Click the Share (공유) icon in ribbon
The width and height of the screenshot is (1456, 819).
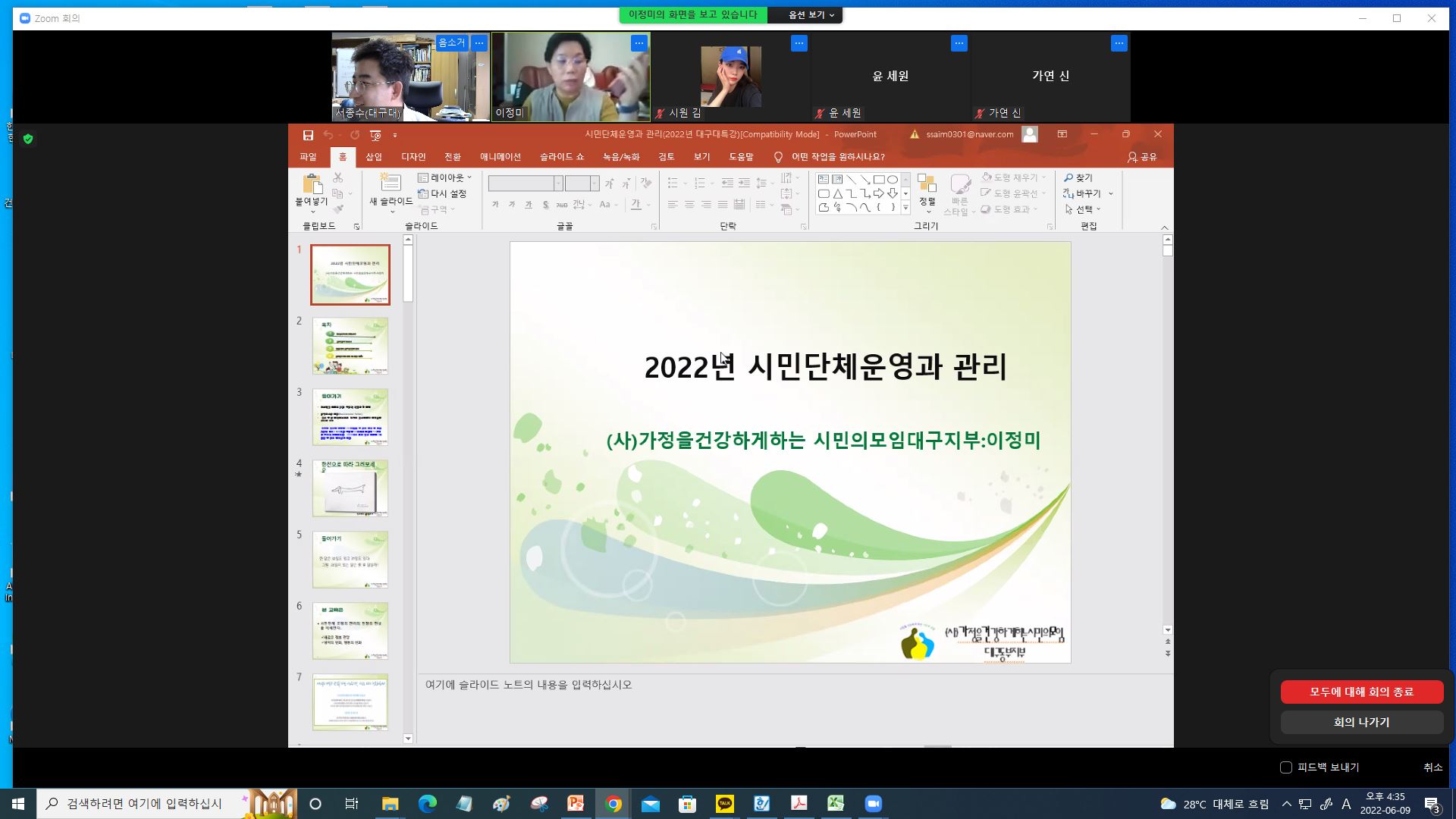pos(1133,157)
